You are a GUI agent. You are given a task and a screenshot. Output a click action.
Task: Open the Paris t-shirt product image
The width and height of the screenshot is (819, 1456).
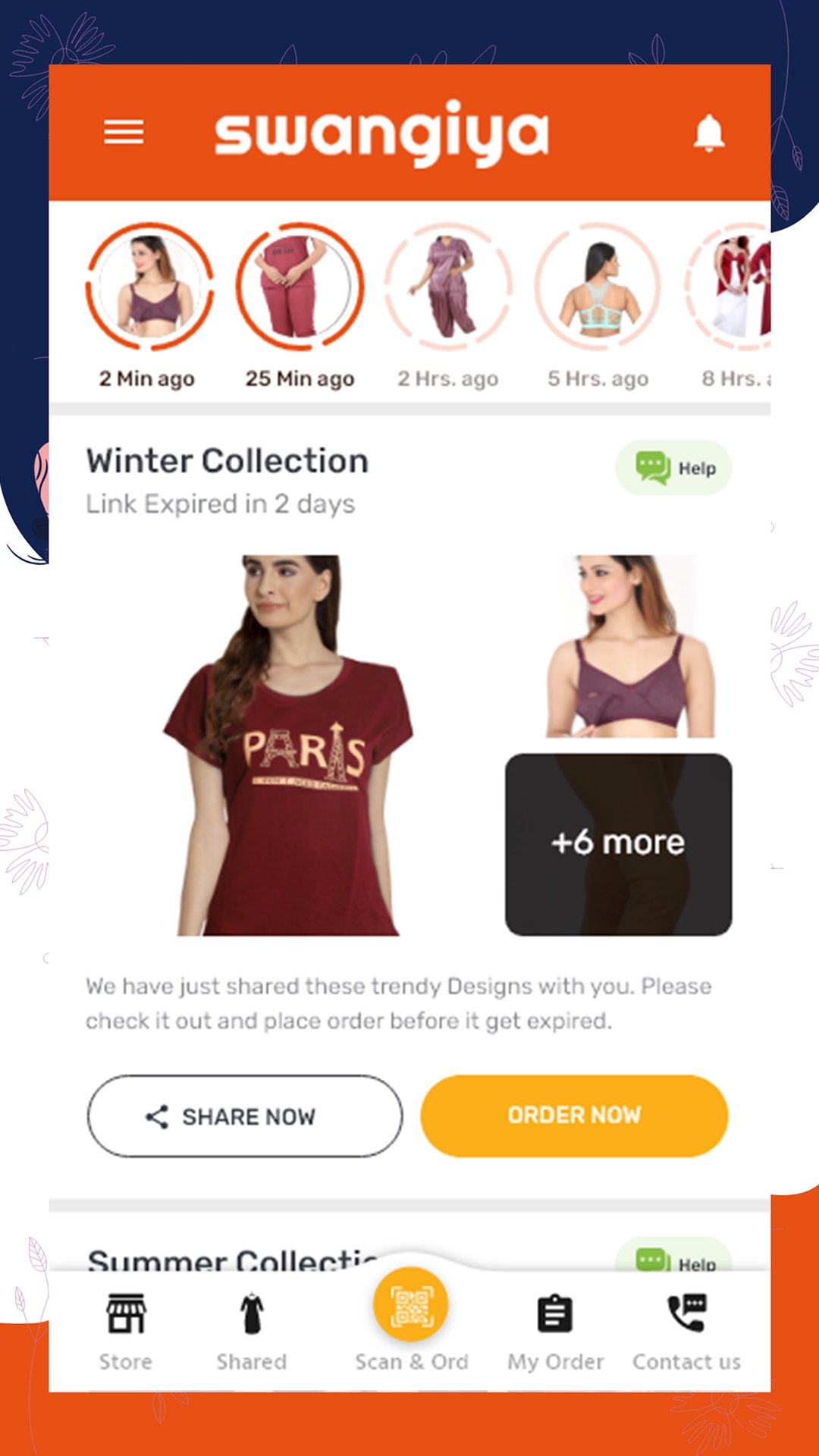coord(289,745)
